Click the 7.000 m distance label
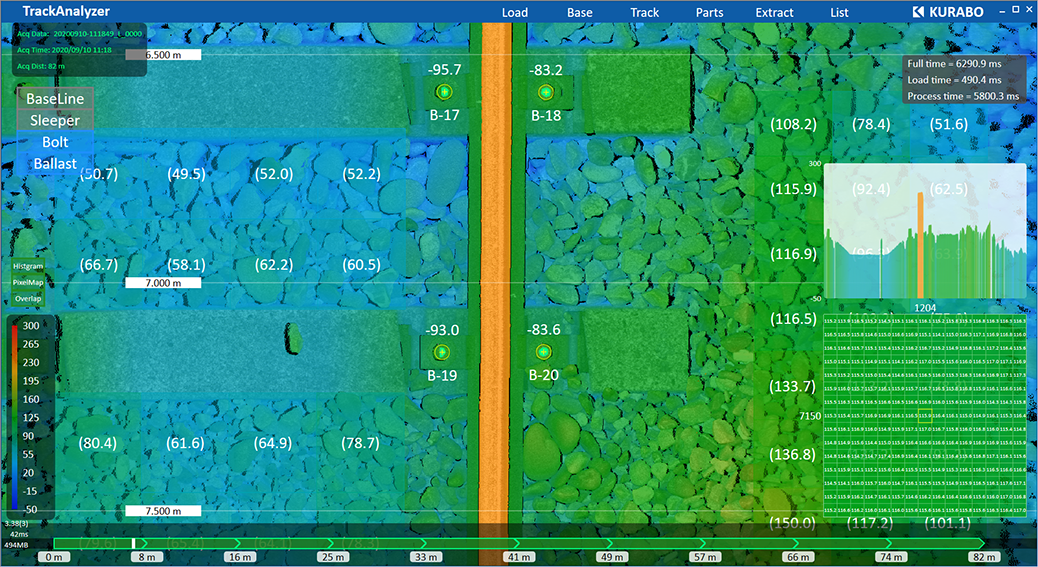Screen dimensions: 1038x567 (x=163, y=283)
